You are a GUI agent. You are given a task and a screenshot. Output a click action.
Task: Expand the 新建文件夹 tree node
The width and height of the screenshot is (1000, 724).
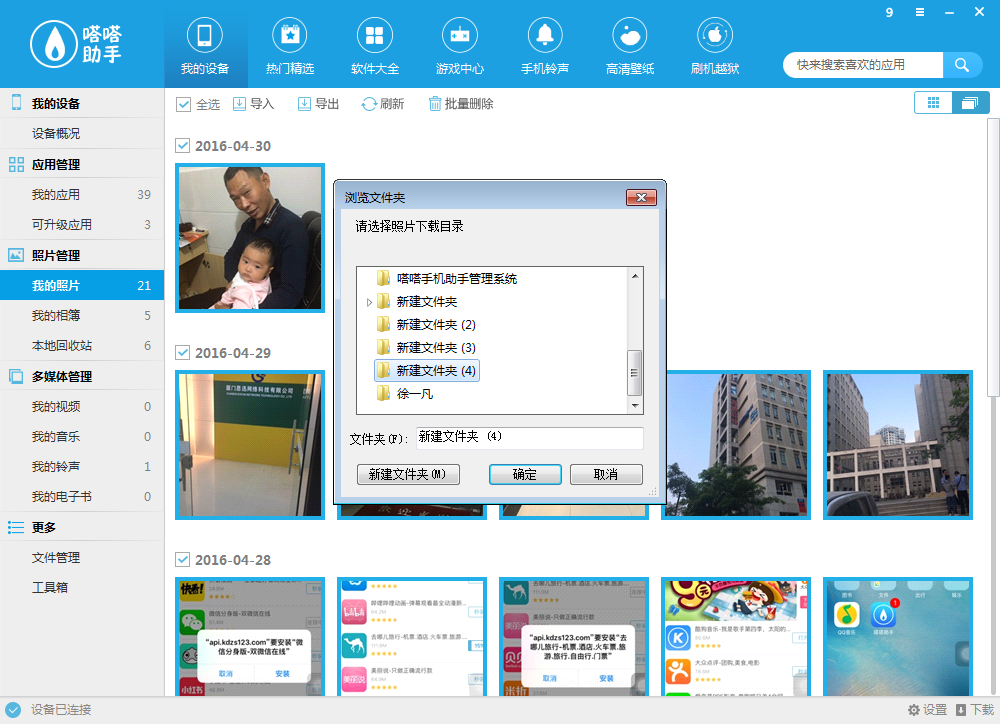pyautogui.click(x=369, y=300)
